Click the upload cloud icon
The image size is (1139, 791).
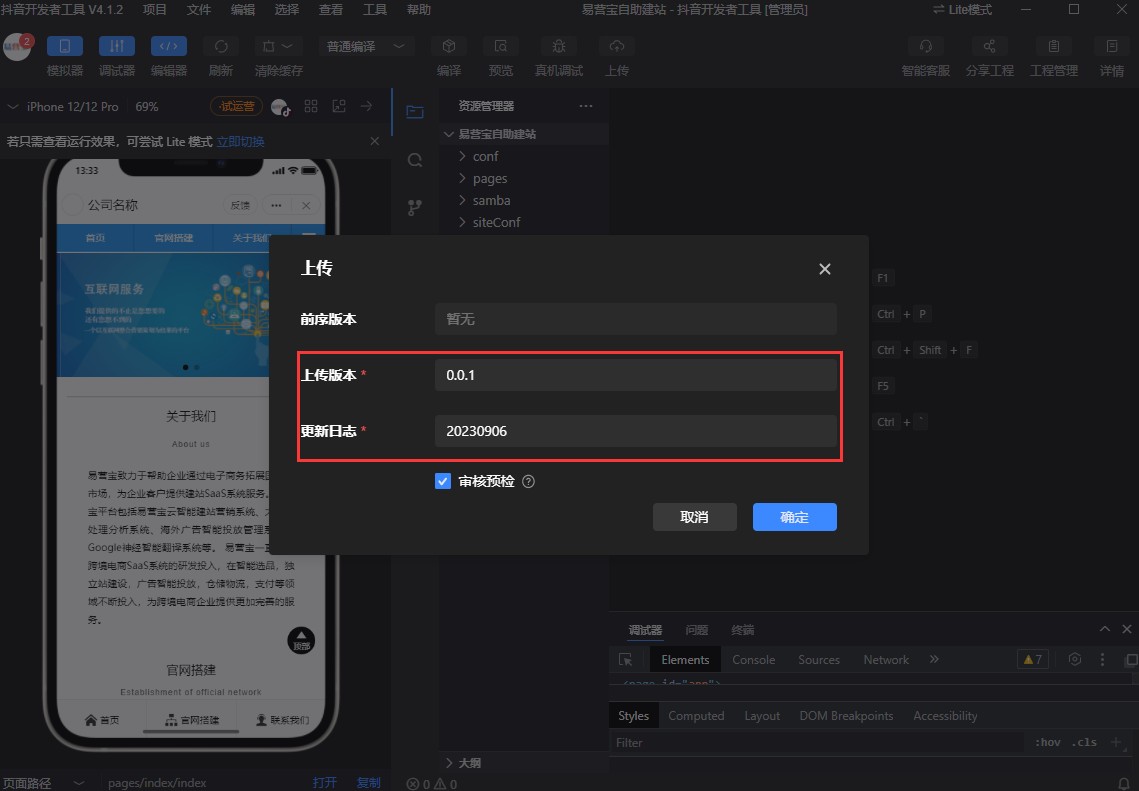coord(617,46)
